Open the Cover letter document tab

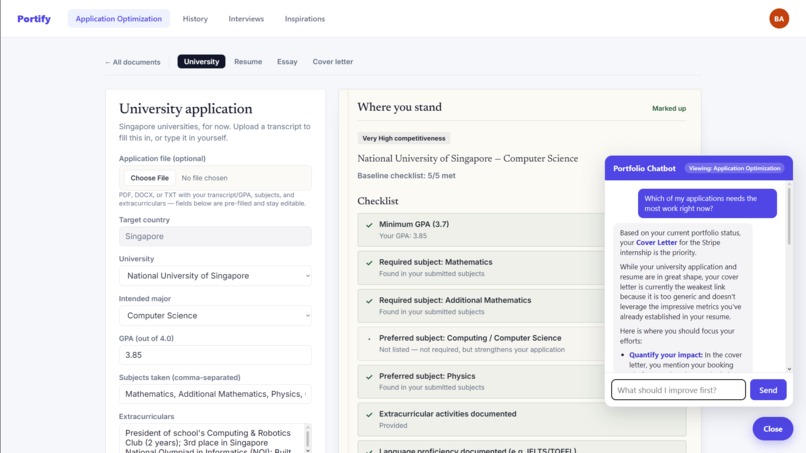[x=333, y=62]
